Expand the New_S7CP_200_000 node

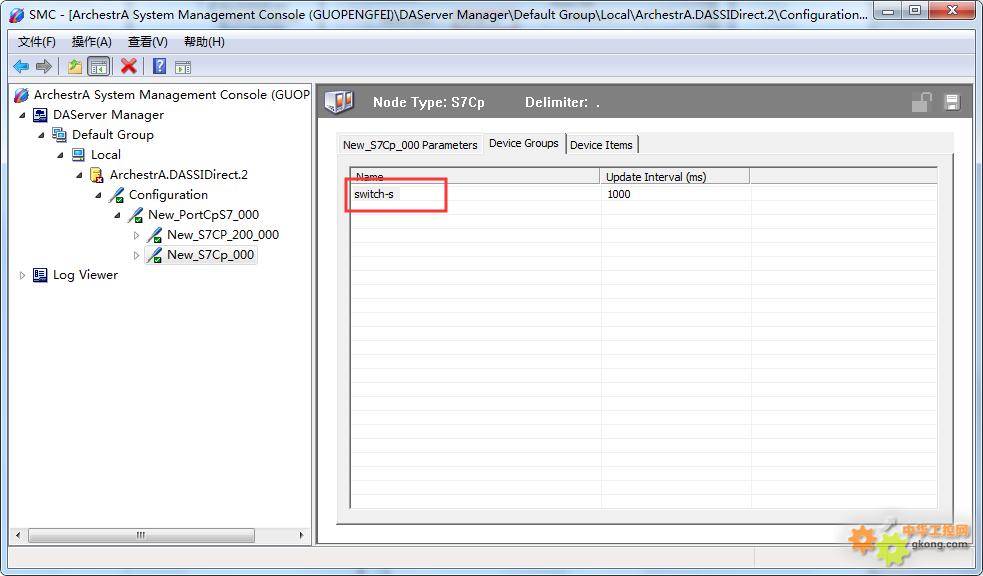(137, 235)
